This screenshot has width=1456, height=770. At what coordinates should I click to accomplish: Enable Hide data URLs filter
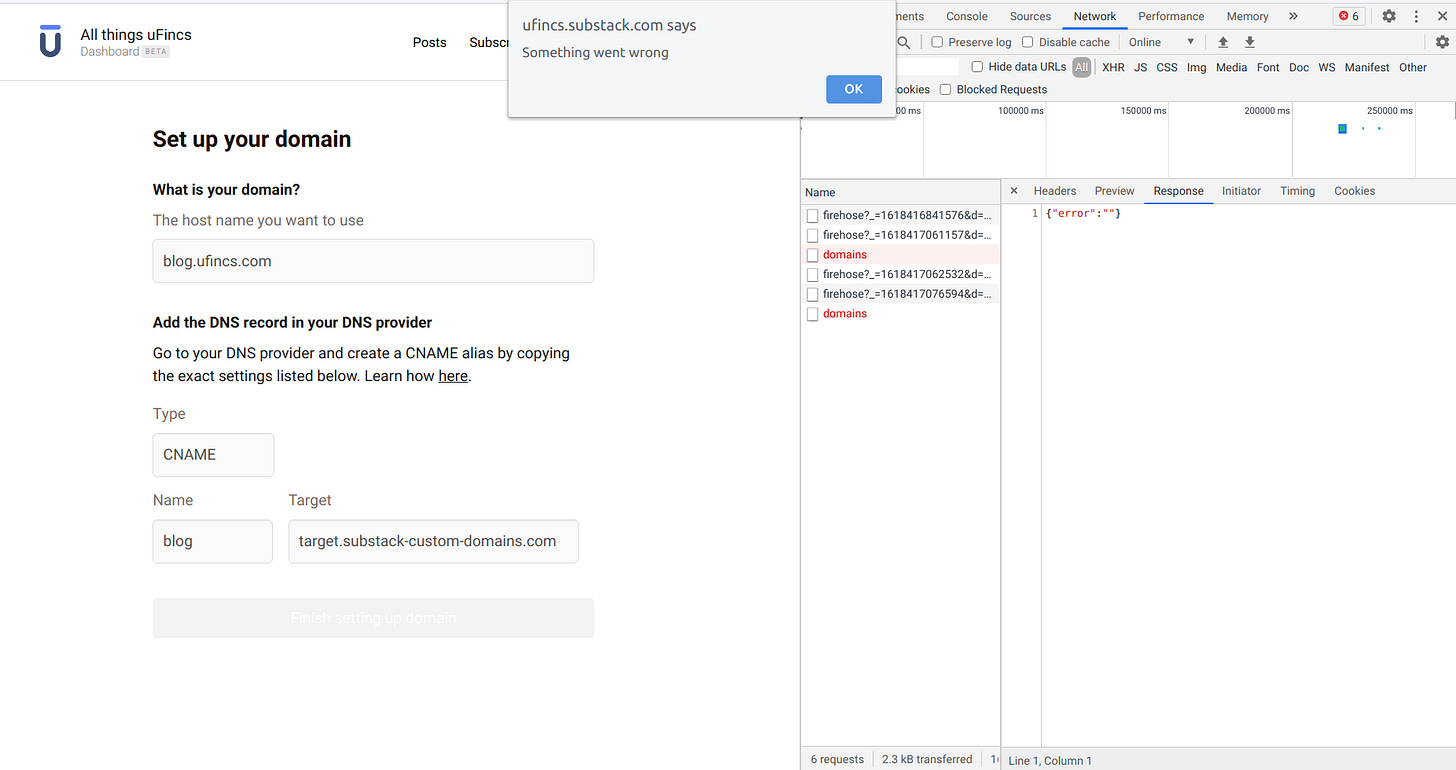point(977,67)
